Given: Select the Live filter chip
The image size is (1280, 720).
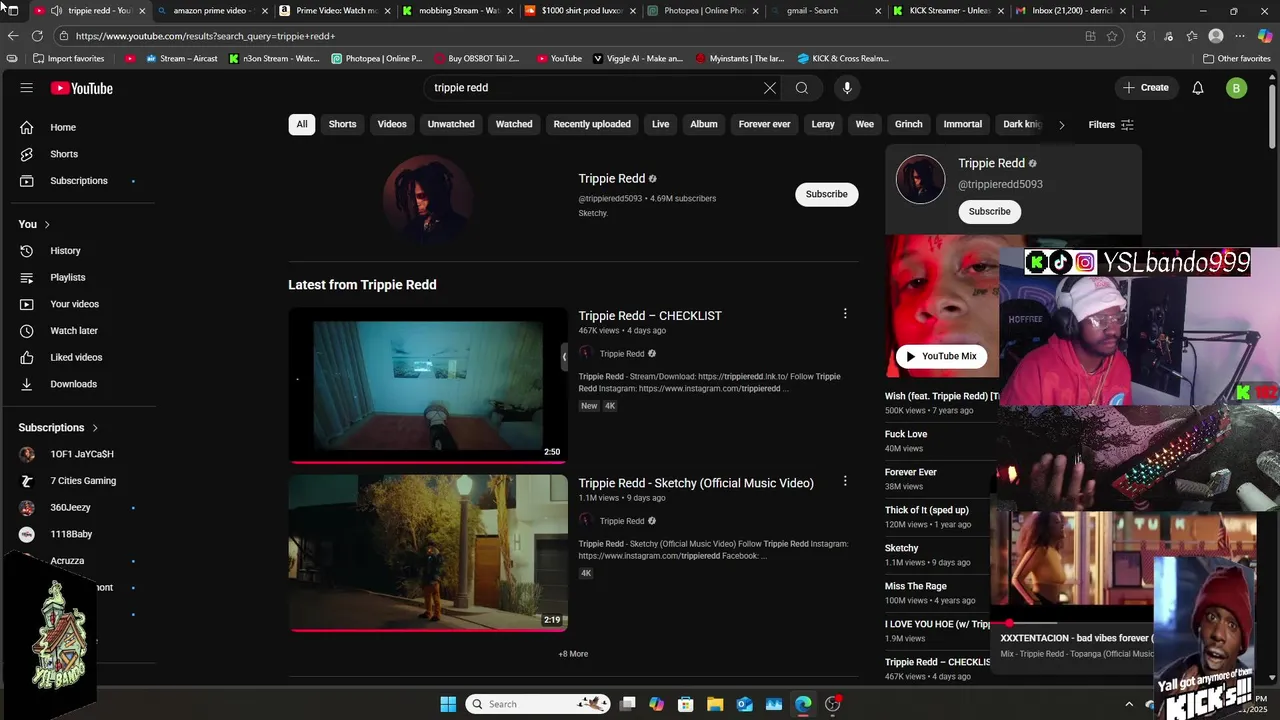Looking at the screenshot, I should point(661,124).
